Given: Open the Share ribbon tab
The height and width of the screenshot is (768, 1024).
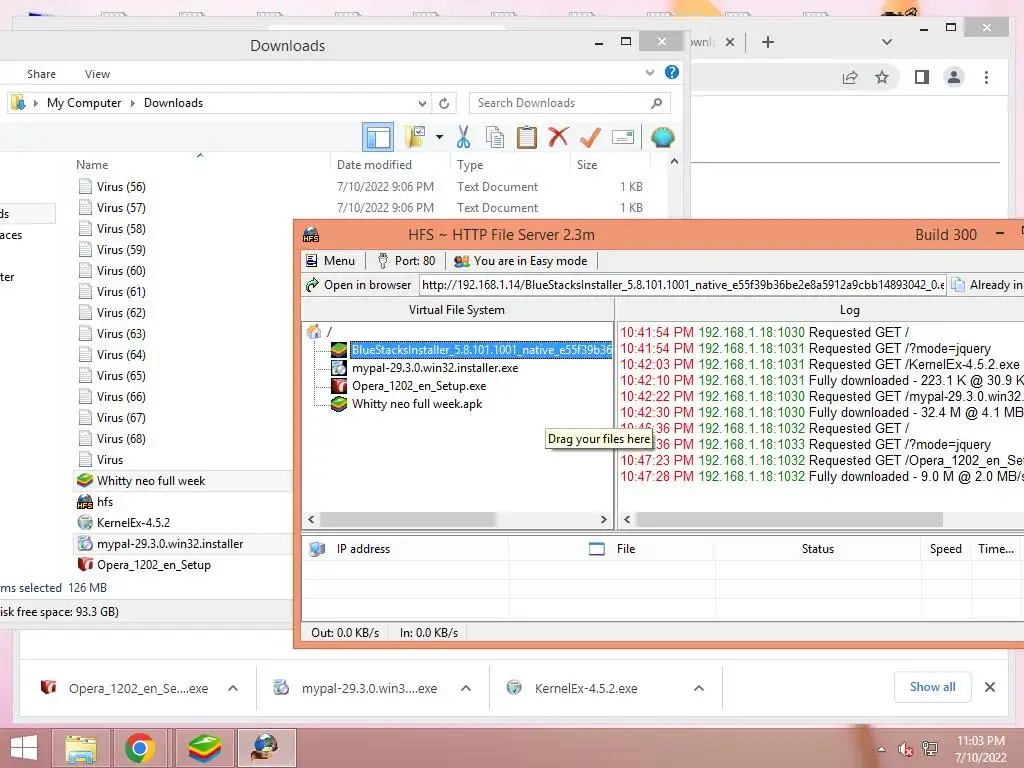Looking at the screenshot, I should pyautogui.click(x=41, y=74).
